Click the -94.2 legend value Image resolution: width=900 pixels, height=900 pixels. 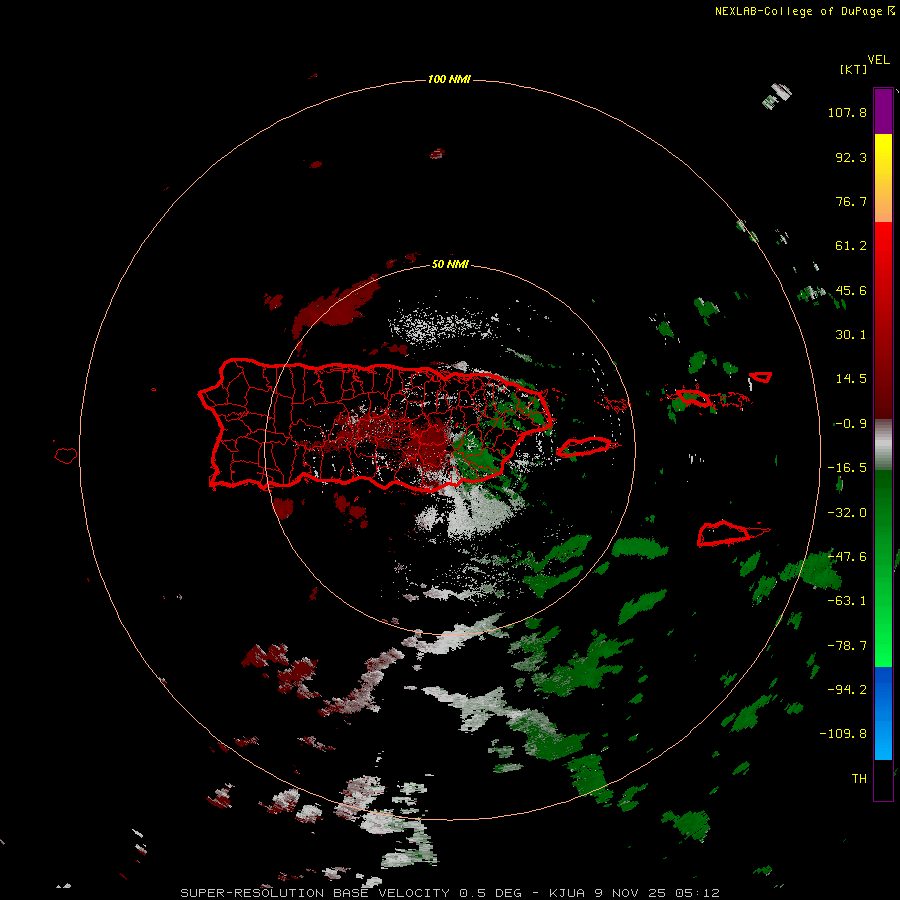[x=847, y=689]
